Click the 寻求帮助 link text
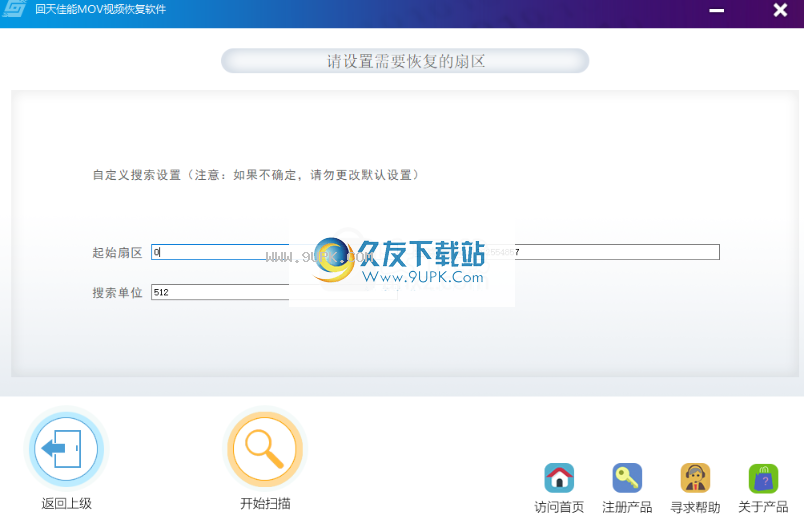 (x=695, y=507)
